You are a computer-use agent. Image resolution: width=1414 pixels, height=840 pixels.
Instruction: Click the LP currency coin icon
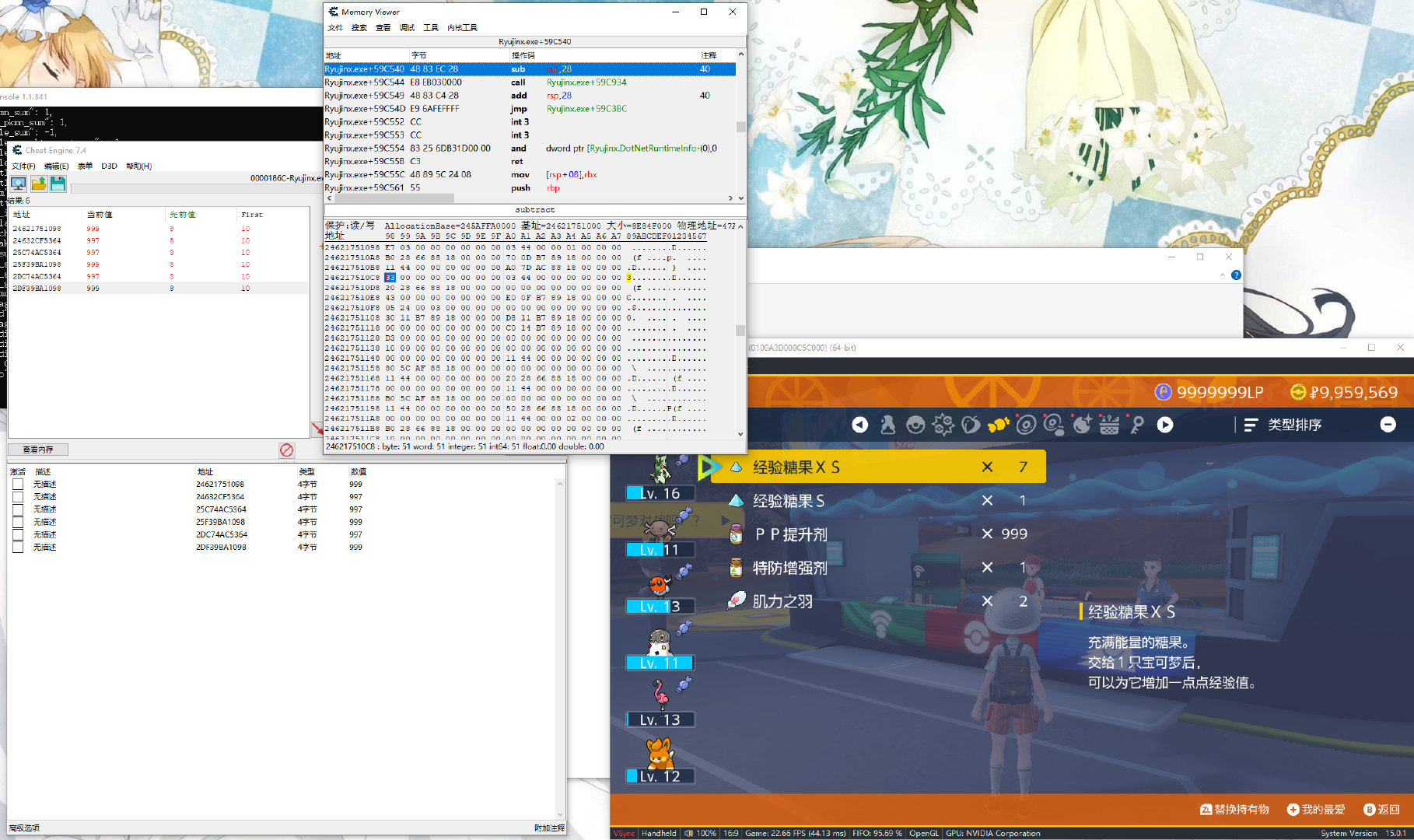click(1163, 392)
